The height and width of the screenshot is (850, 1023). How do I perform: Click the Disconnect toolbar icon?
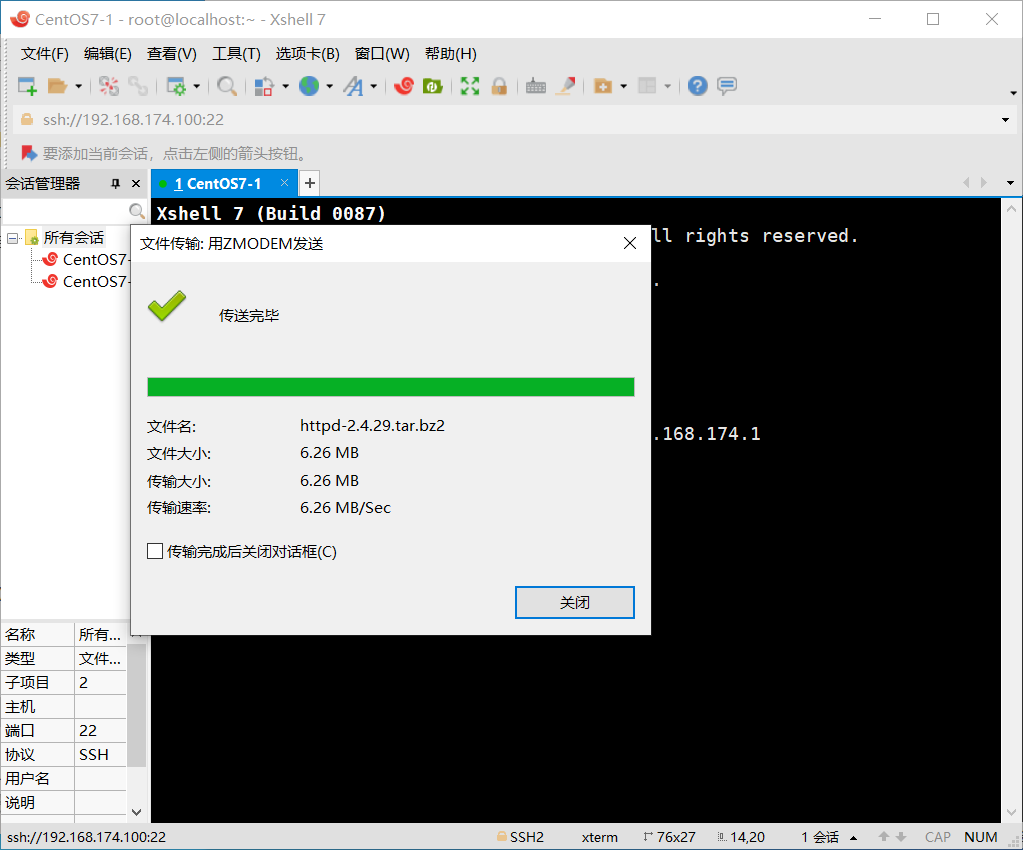(x=109, y=86)
